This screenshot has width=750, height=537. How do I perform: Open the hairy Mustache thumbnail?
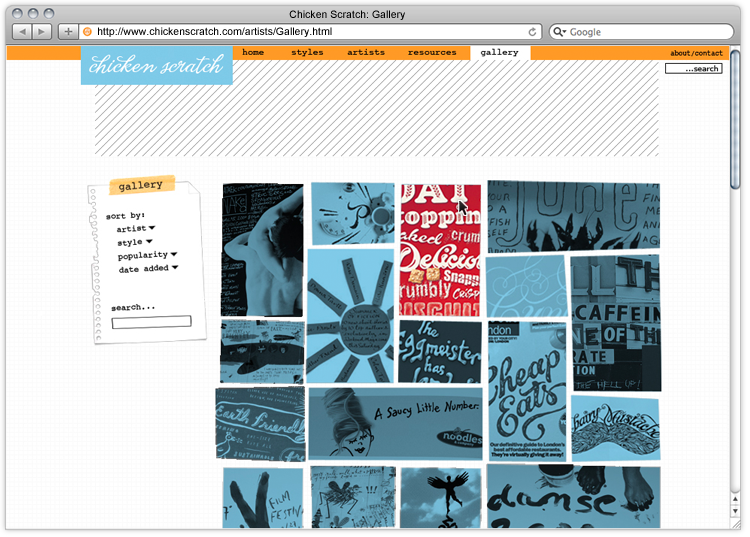[616, 428]
